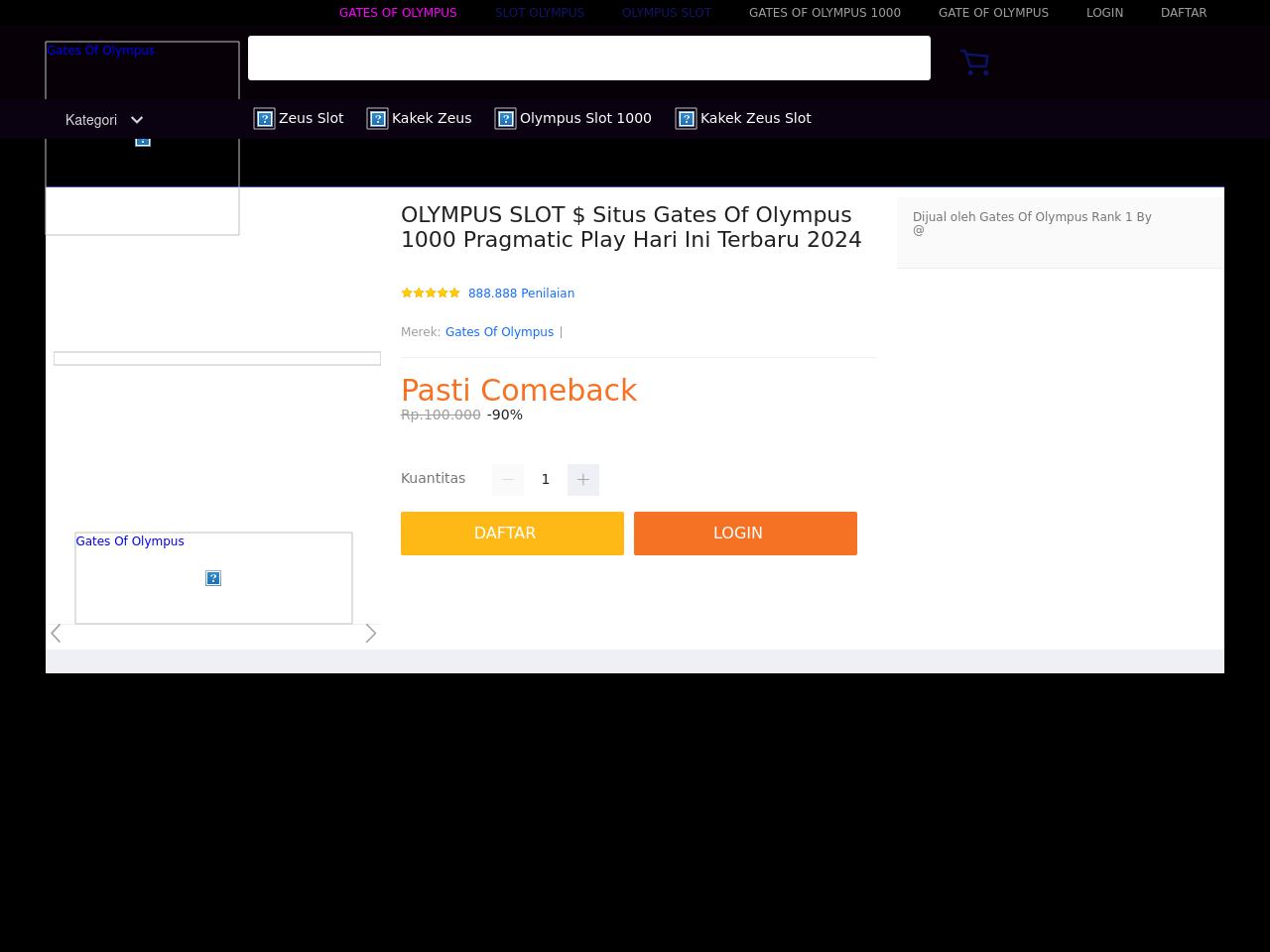The width and height of the screenshot is (1270, 952).
Task: Click the Kakek Zeus image icon
Action: (378, 119)
